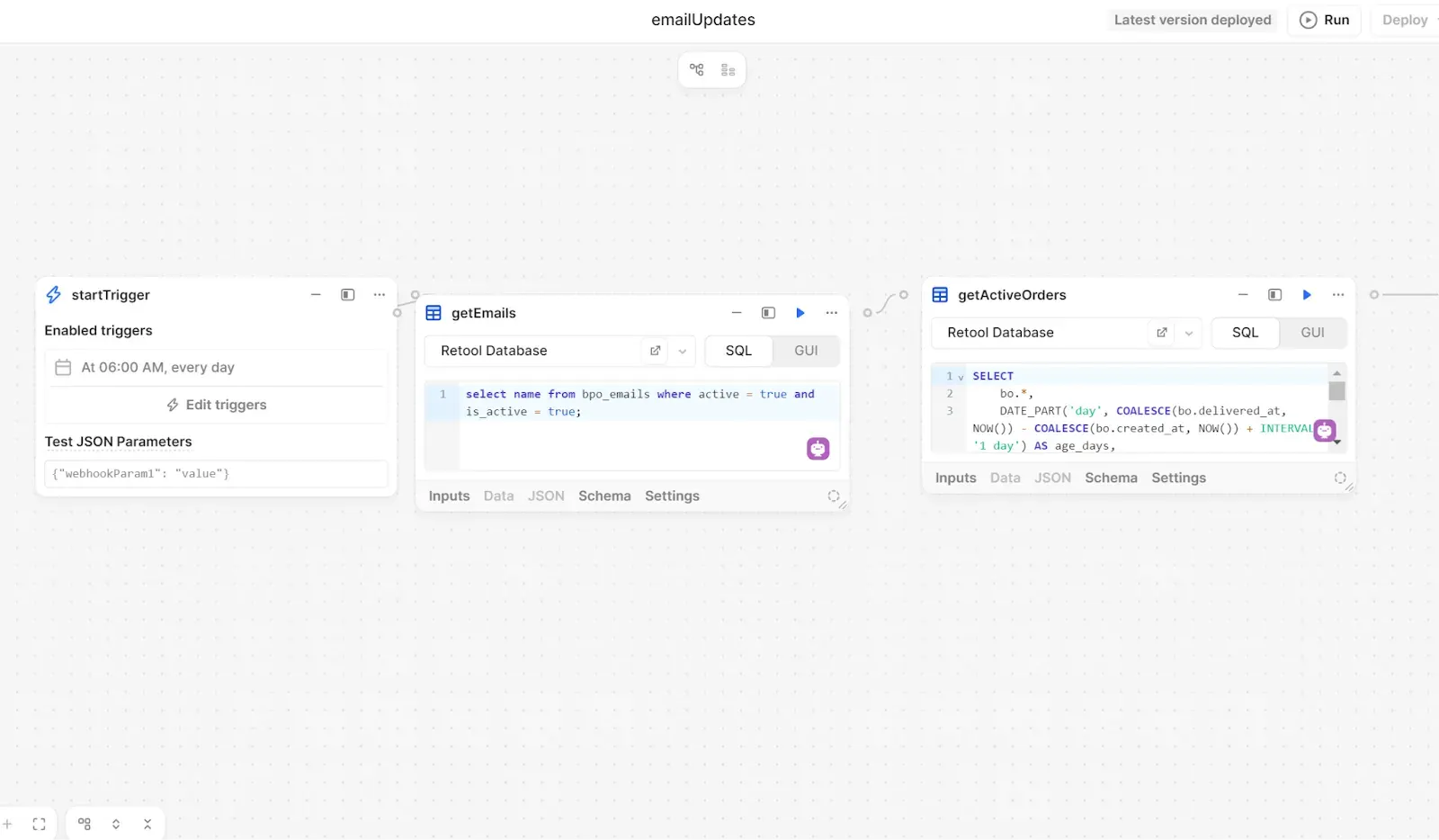1439x840 pixels.
Task: Click bottom toolbar graph layout icon
Action: [85, 824]
